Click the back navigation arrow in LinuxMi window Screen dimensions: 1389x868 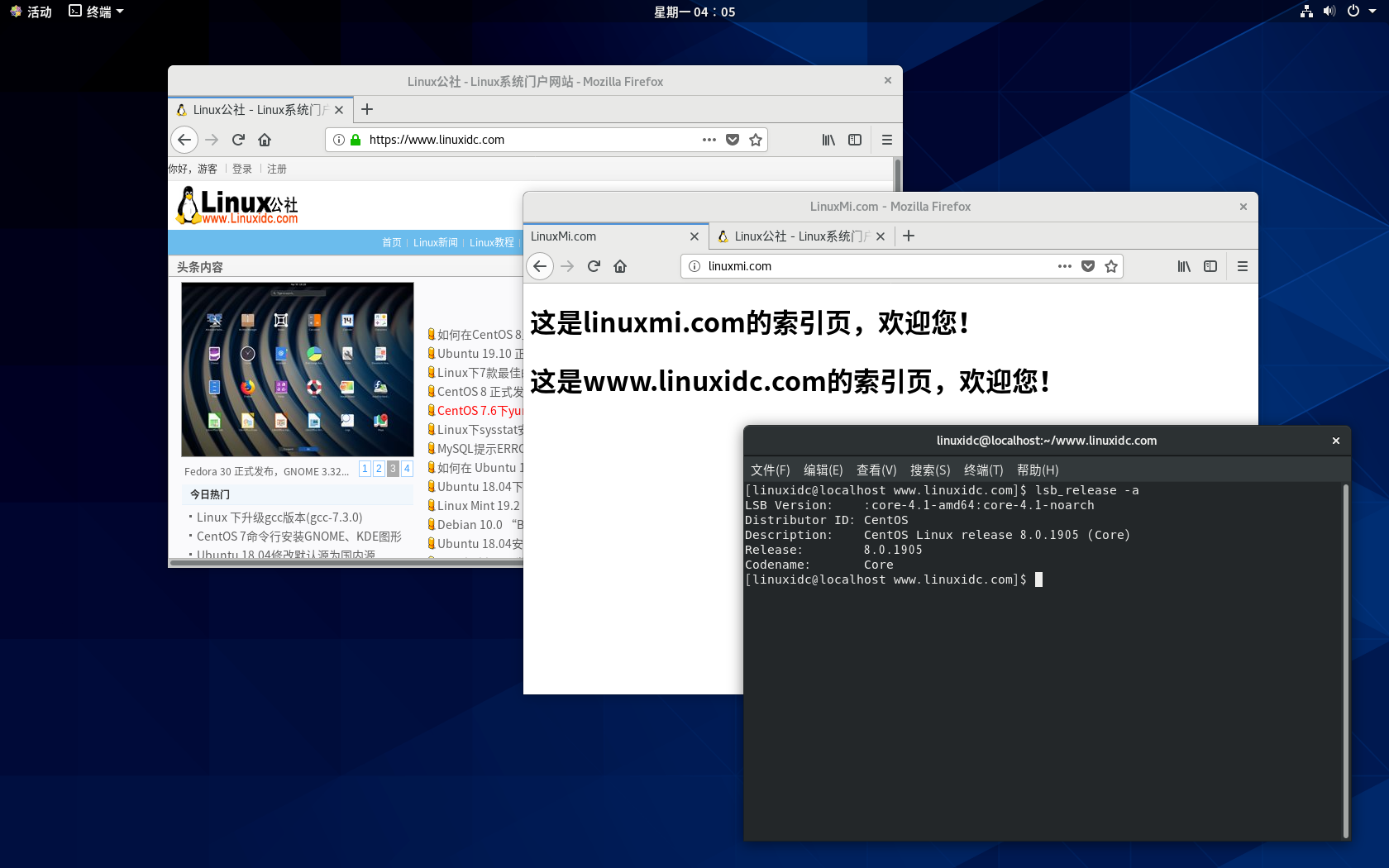click(x=540, y=266)
